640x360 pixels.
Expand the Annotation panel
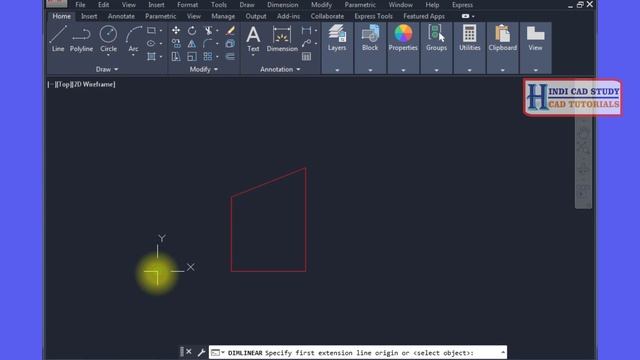click(x=280, y=69)
